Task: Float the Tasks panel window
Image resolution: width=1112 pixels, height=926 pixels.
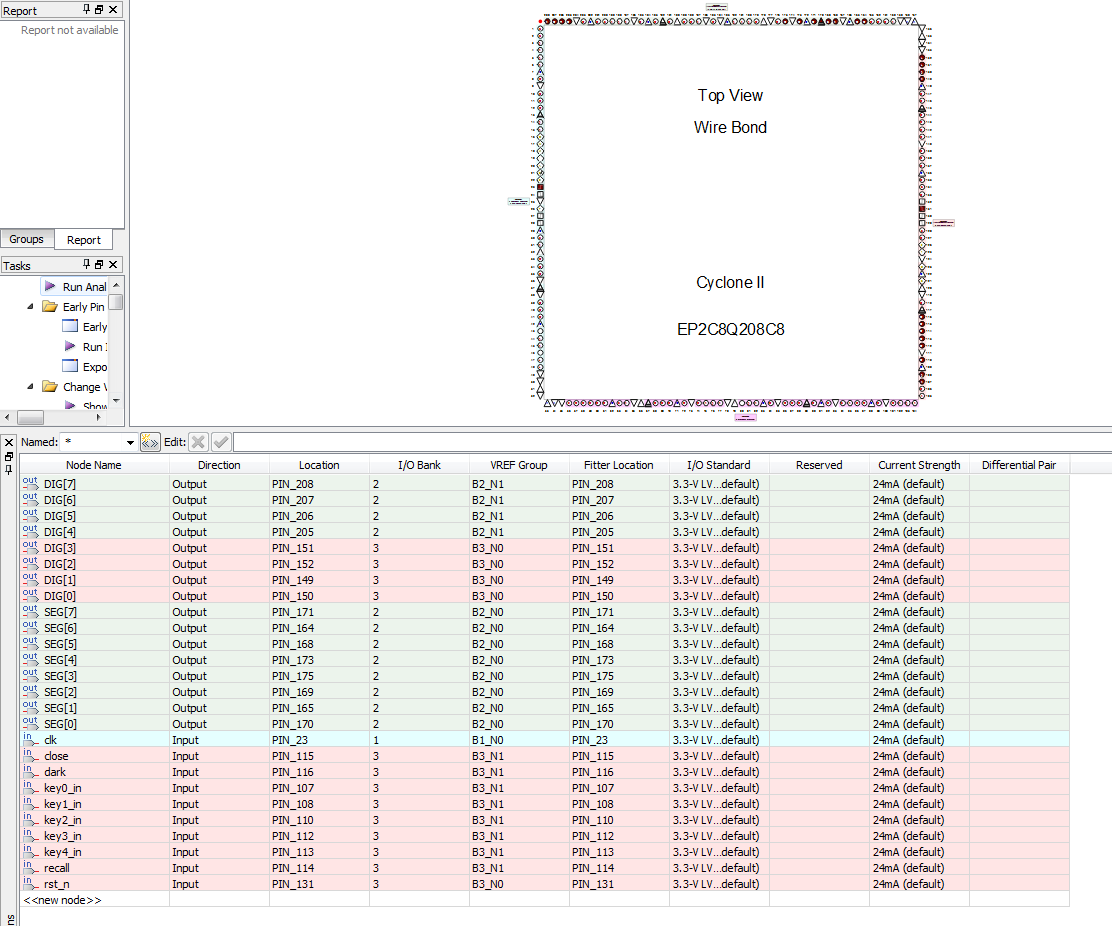Action: pyautogui.click(x=99, y=264)
